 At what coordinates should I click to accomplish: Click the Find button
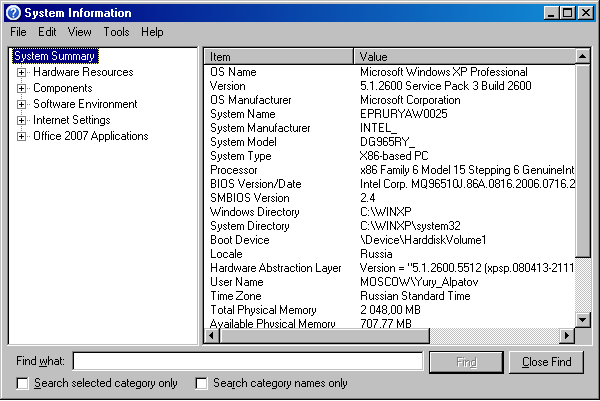click(x=466, y=362)
